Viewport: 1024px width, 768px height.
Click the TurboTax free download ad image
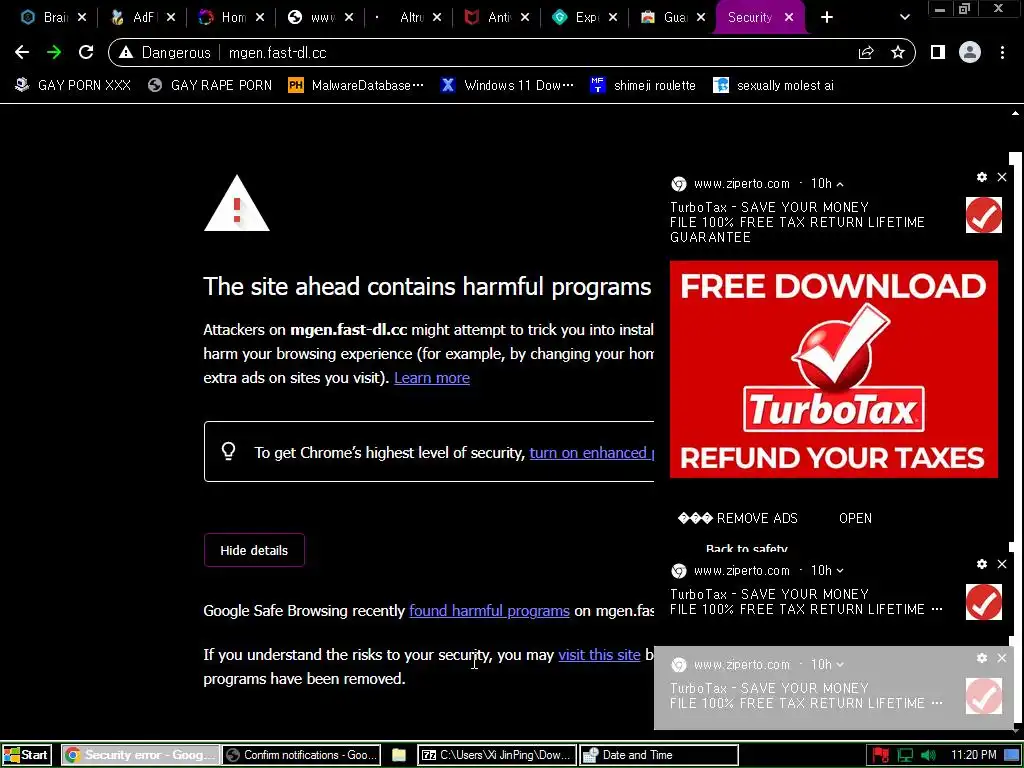tap(833, 369)
